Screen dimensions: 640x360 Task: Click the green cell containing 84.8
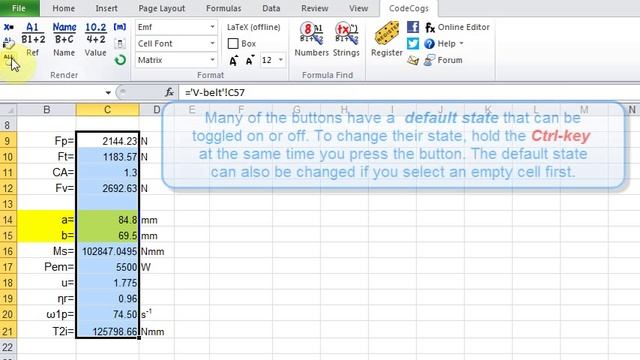pos(107,220)
